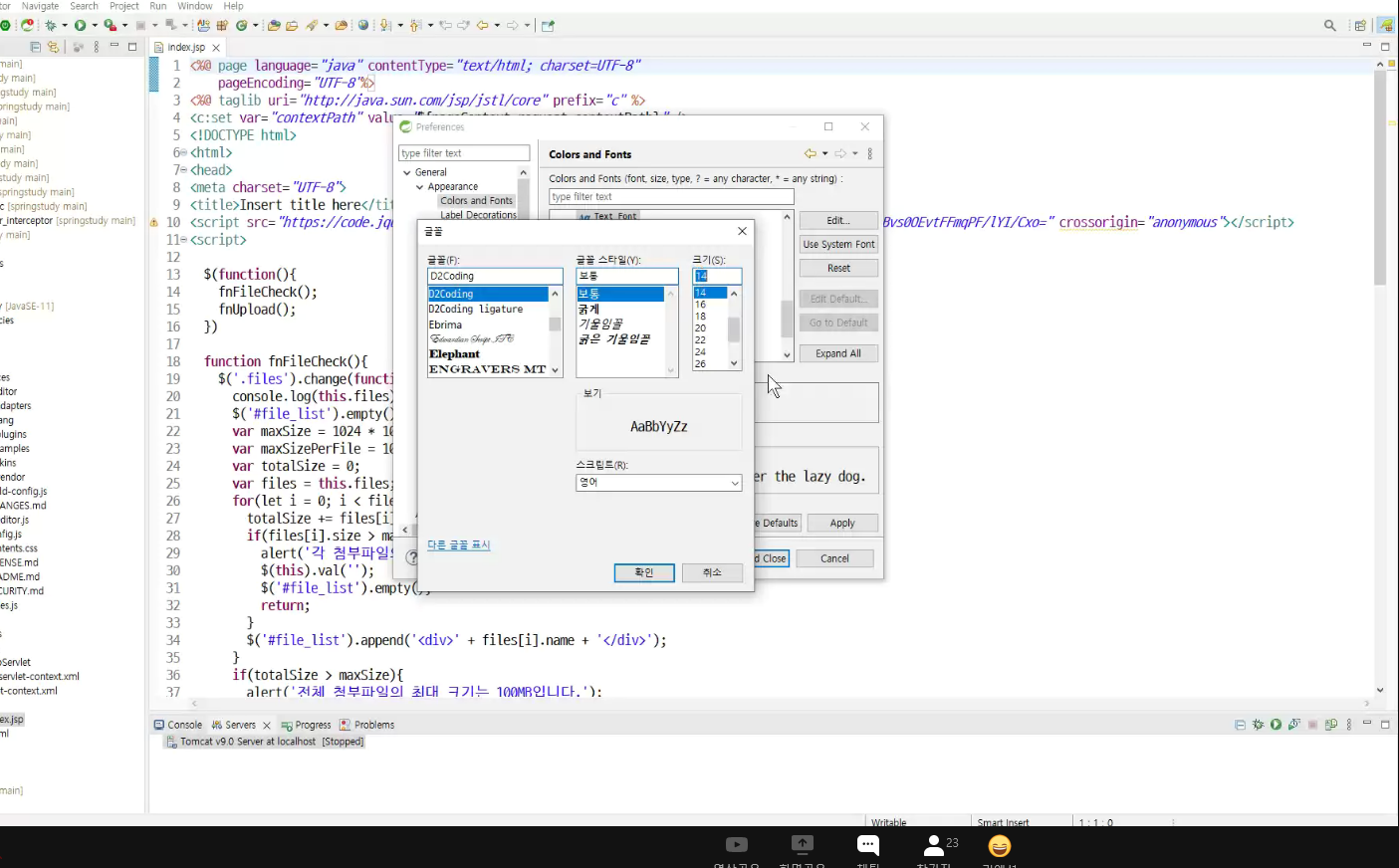The height and width of the screenshot is (868, 1399).
Task: Click the Search flashlight icon in toolbar
Action: 312,25
